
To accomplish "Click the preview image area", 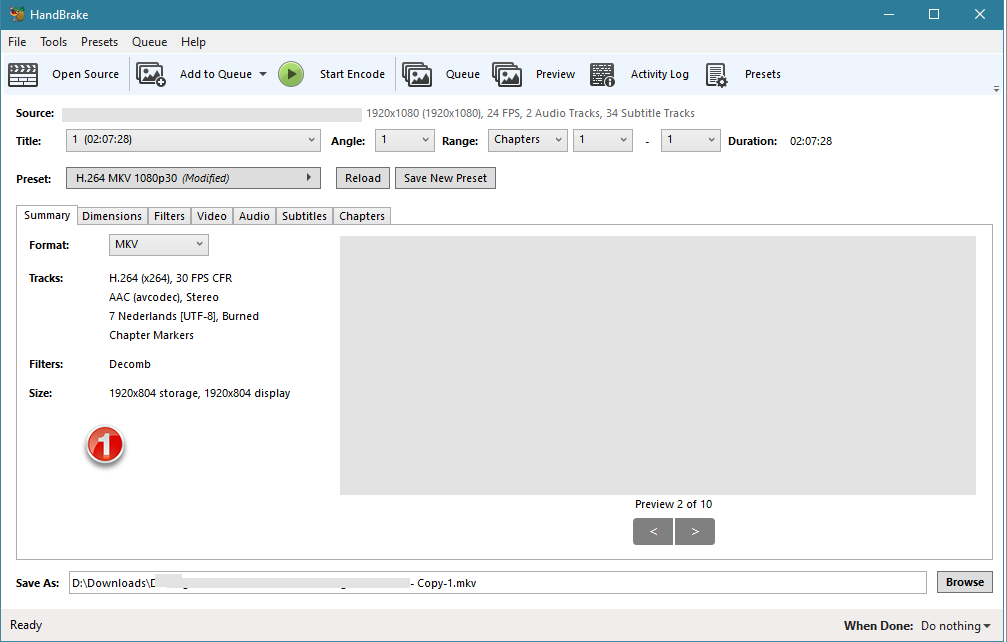I will point(658,365).
